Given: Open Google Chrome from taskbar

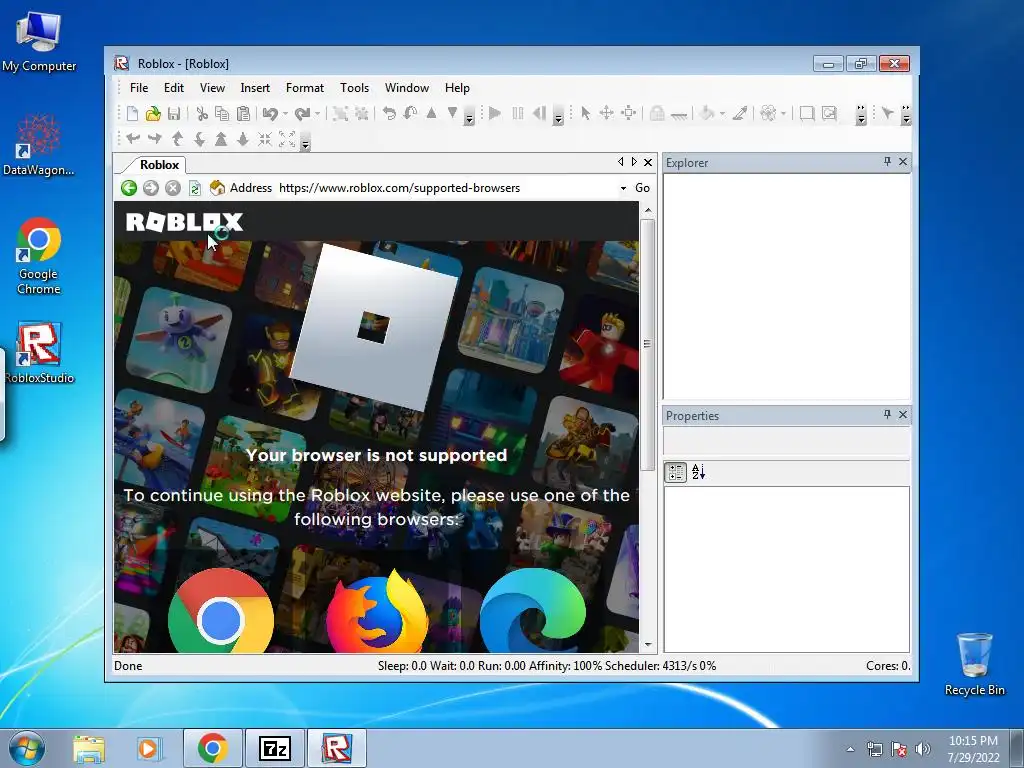Looking at the screenshot, I should [213, 748].
